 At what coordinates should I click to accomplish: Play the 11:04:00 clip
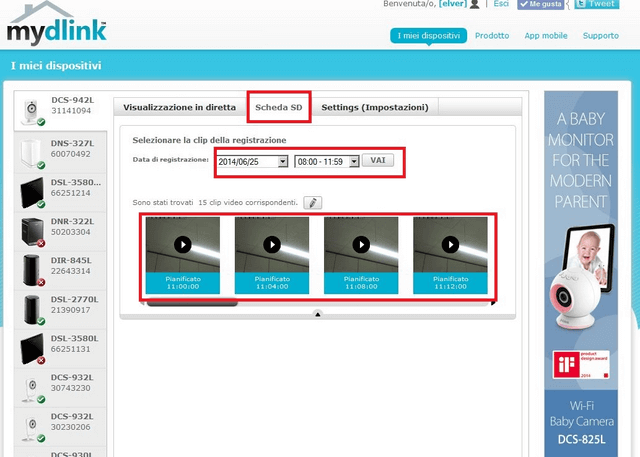272,245
